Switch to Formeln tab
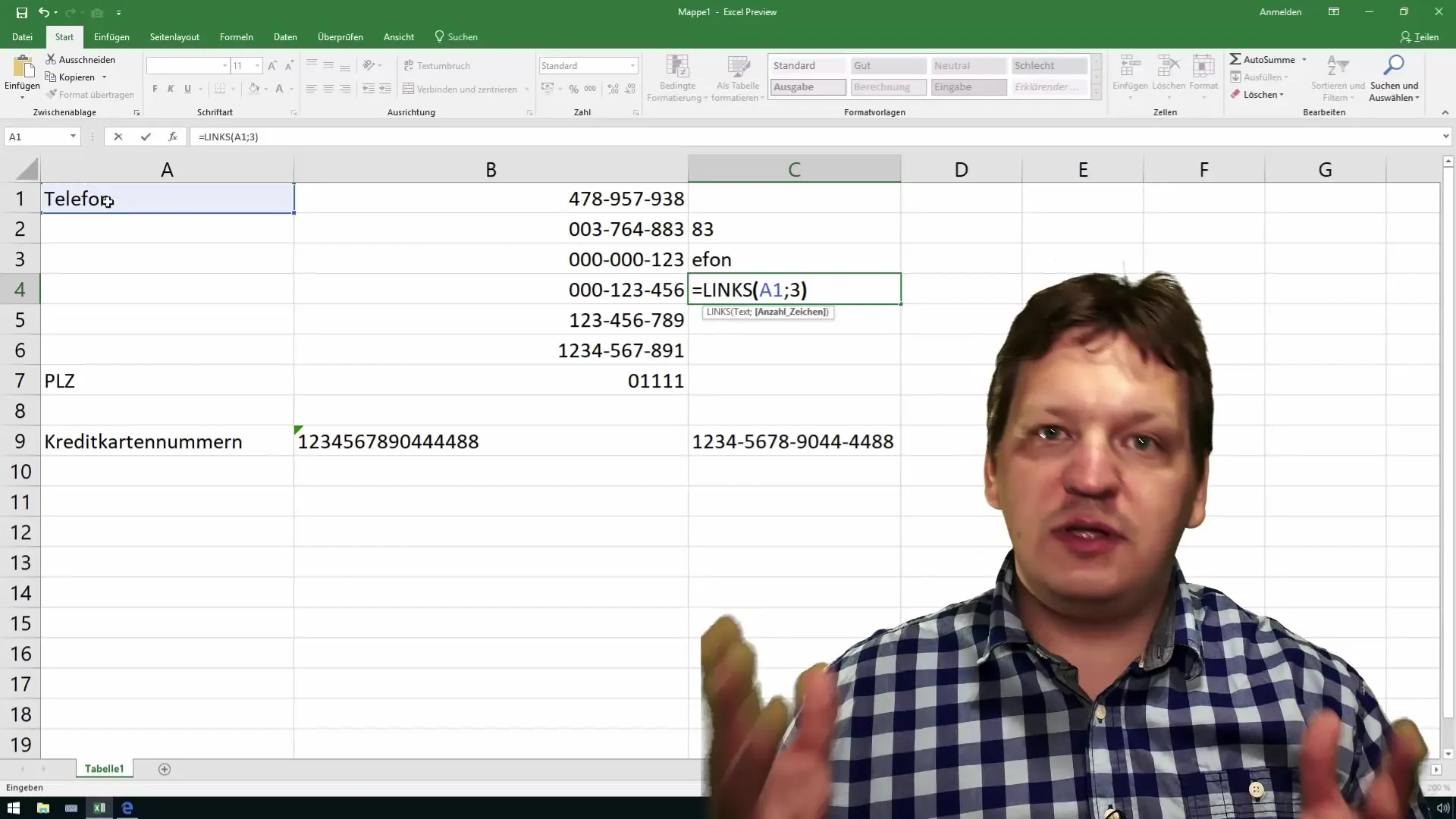This screenshot has width=1456, height=819. (236, 36)
